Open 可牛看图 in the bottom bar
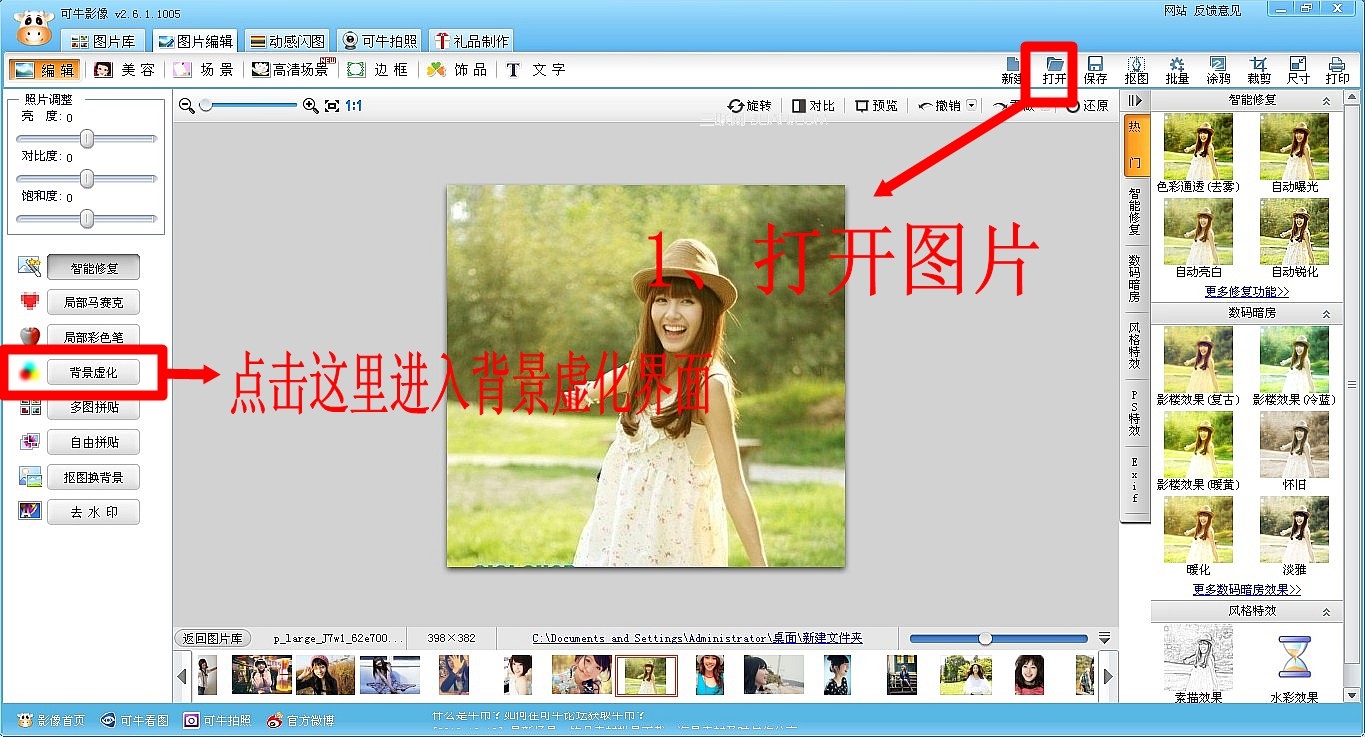Image resolution: width=1365 pixels, height=737 pixels. [134, 720]
